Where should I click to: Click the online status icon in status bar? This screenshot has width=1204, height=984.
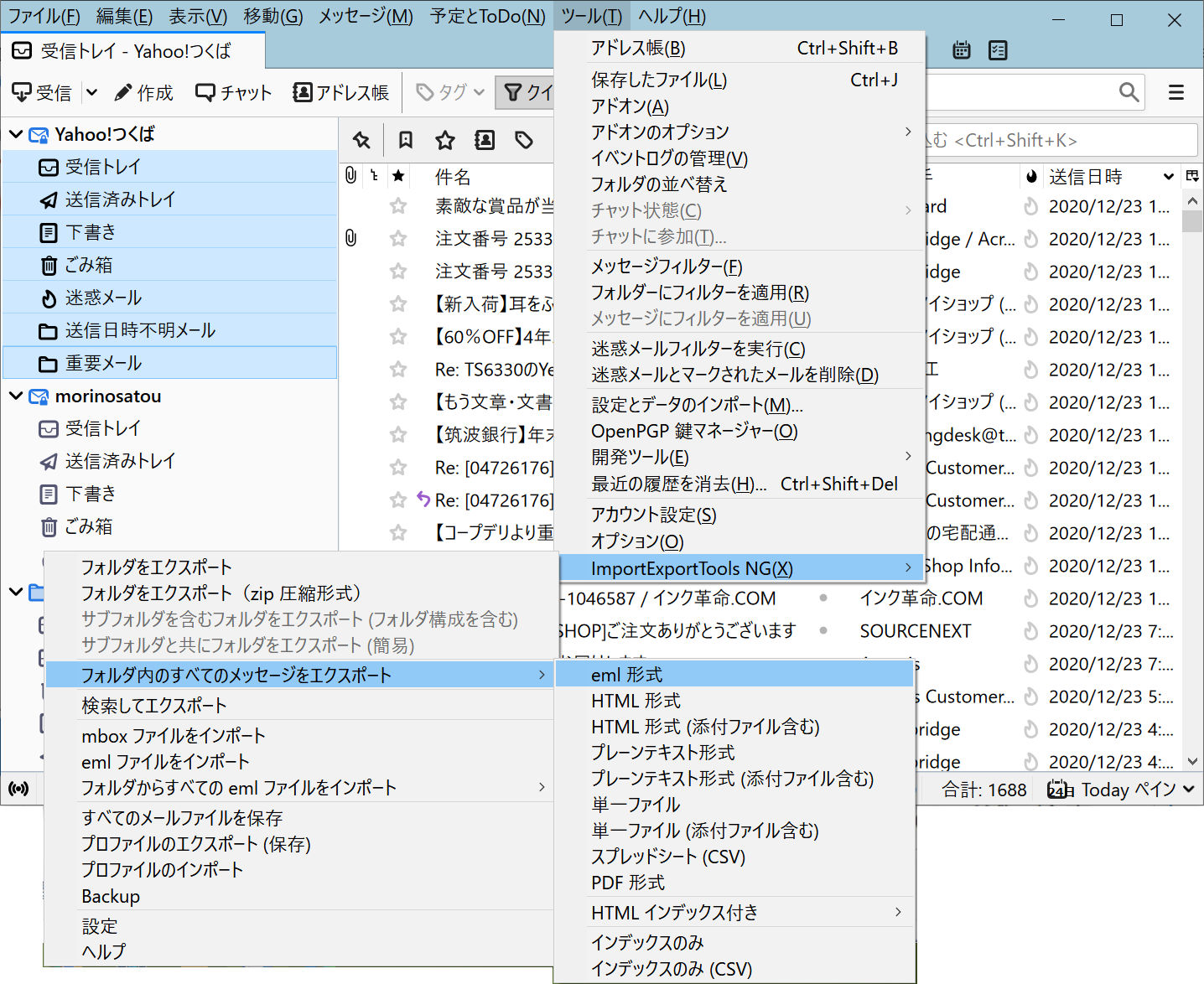[x=18, y=789]
